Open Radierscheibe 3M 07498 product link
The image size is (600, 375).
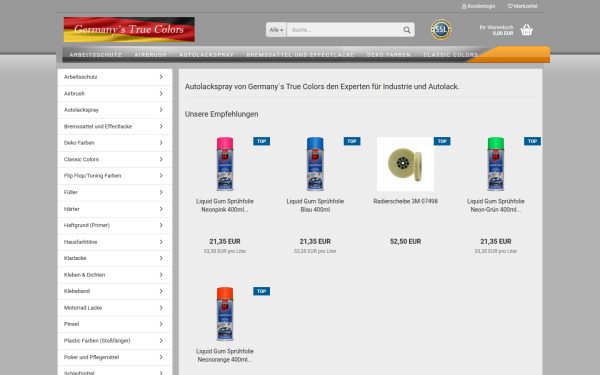pyautogui.click(x=405, y=201)
